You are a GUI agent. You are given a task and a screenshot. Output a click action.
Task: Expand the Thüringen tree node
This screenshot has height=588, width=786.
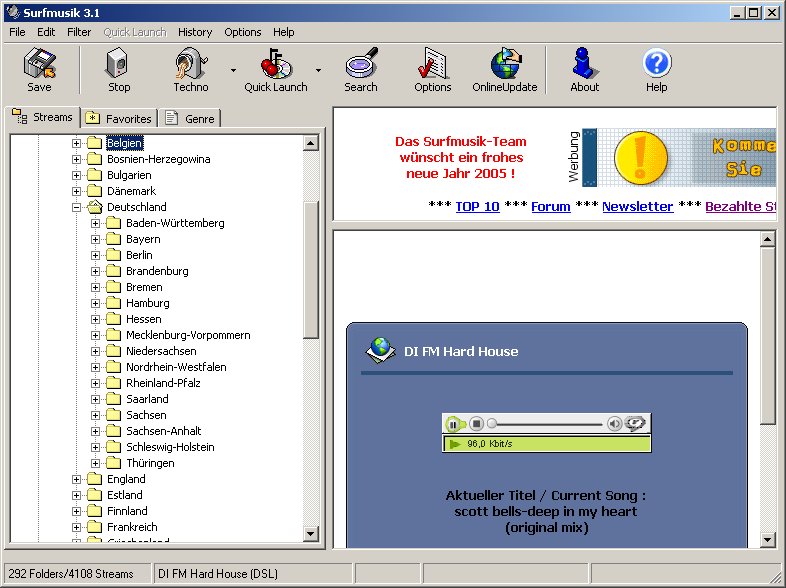pyautogui.click(x=95, y=463)
